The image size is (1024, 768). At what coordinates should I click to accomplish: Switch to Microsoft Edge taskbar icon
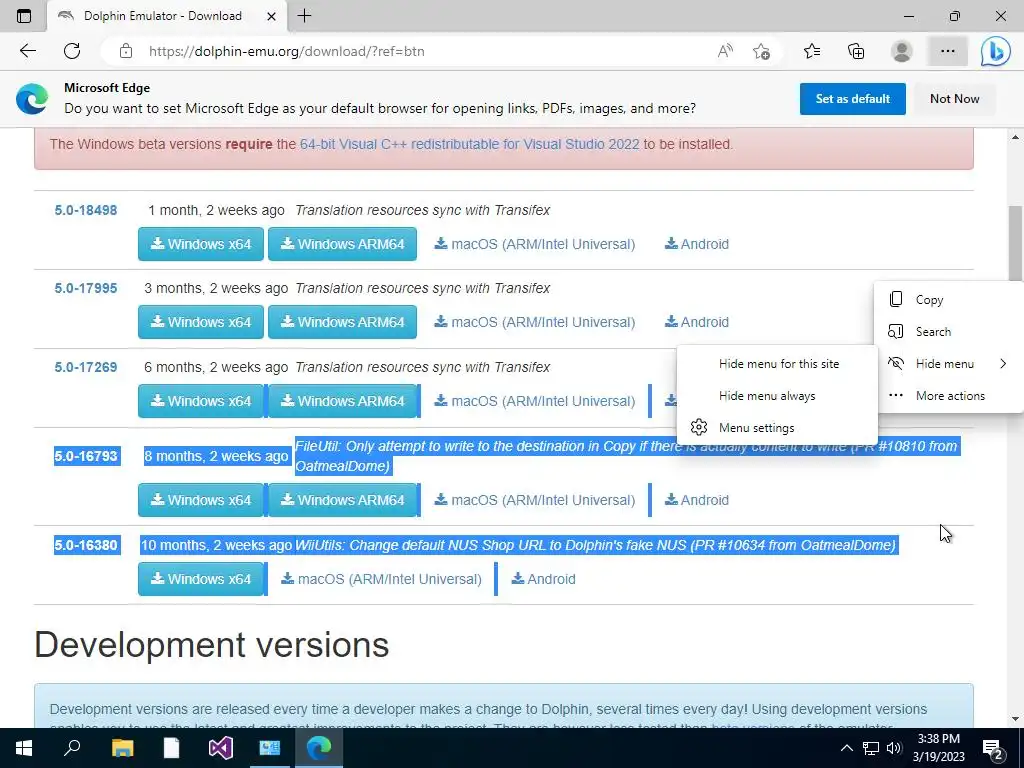319,748
